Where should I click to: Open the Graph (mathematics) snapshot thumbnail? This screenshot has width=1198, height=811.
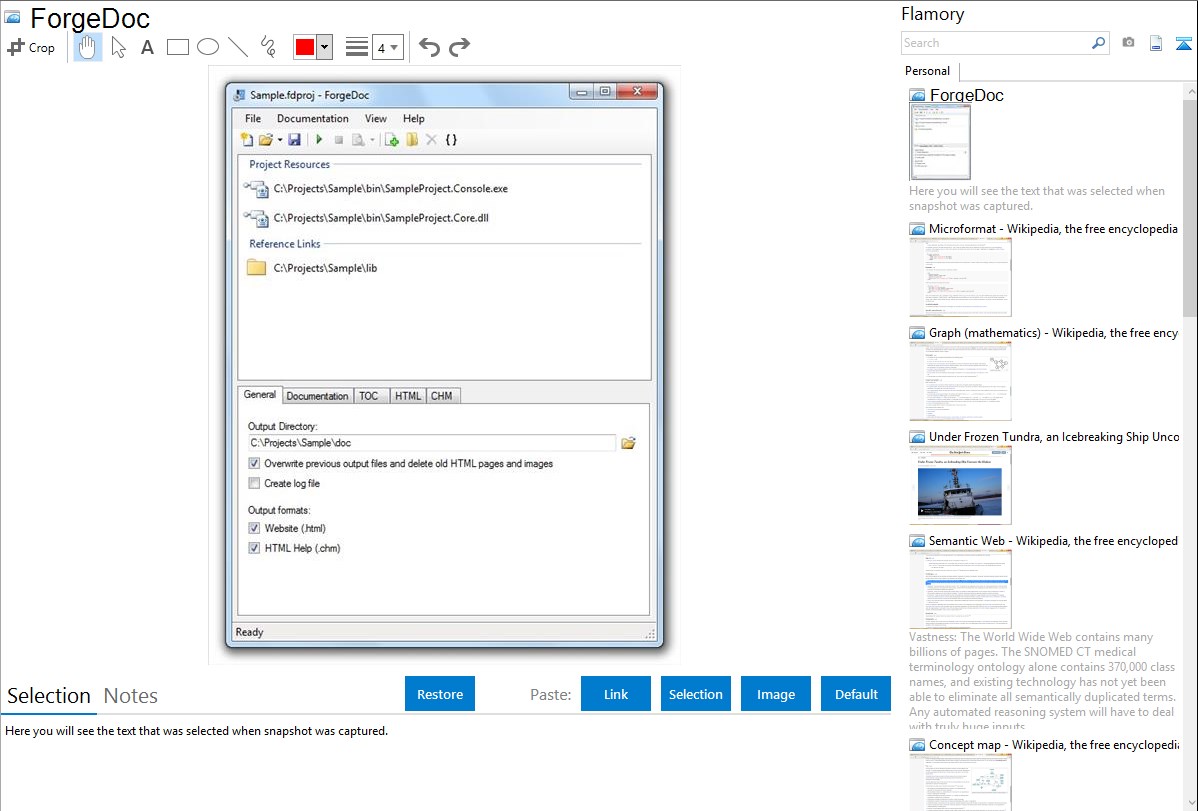click(960, 381)
